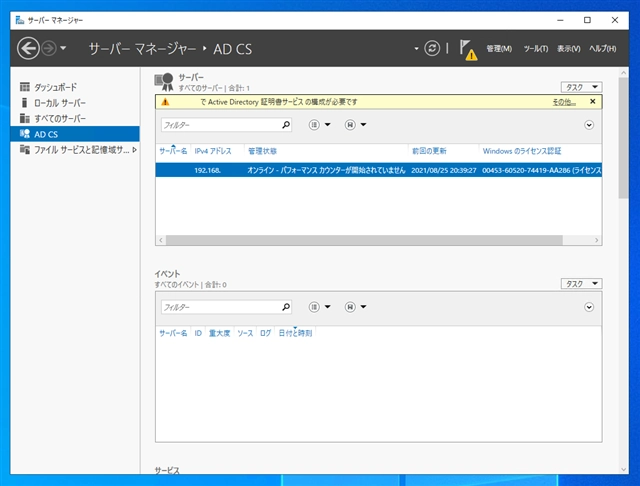The image size is (640, 486).
Task: Click the back navigation arrow button
Action: [x=28, y=48]
